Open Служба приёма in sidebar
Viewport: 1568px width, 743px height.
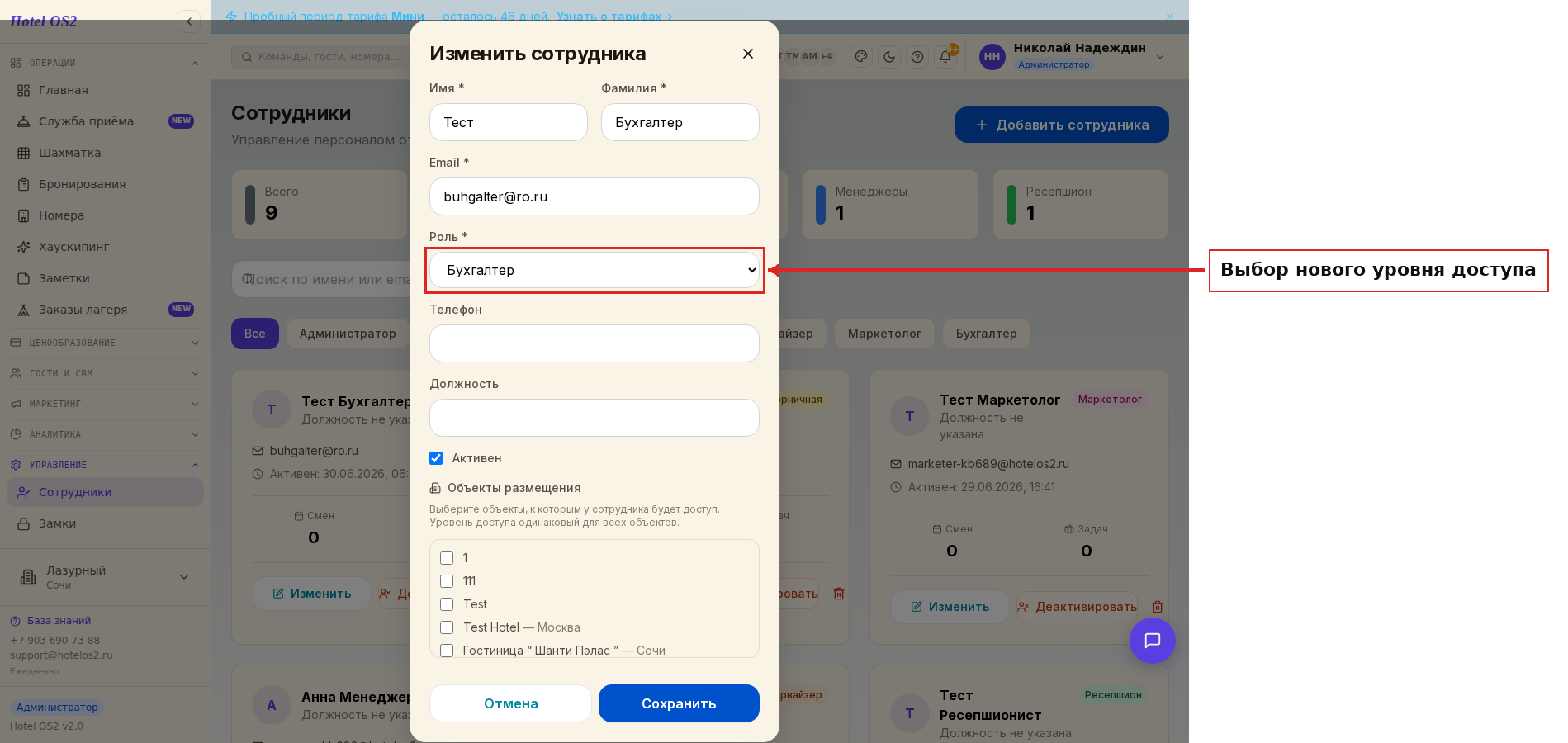[x=105, y=121]
